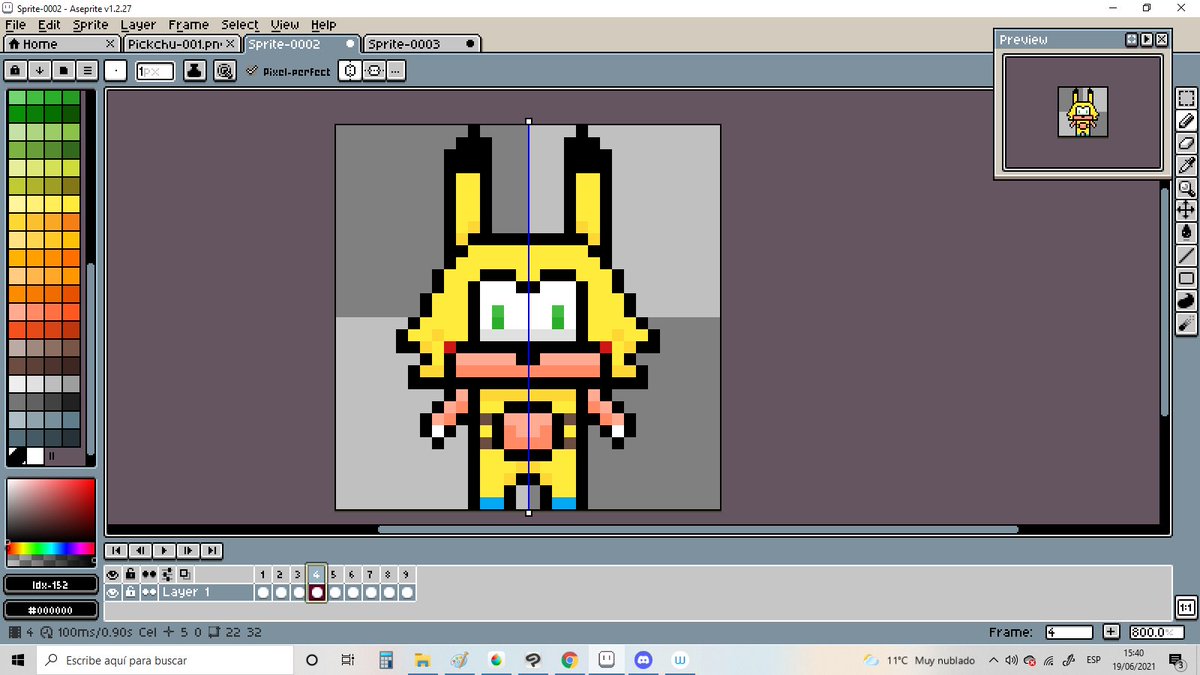Select the Blur/Jumble tool
The width and height of the screenshot is (1200, 675).
point(1186,323)
